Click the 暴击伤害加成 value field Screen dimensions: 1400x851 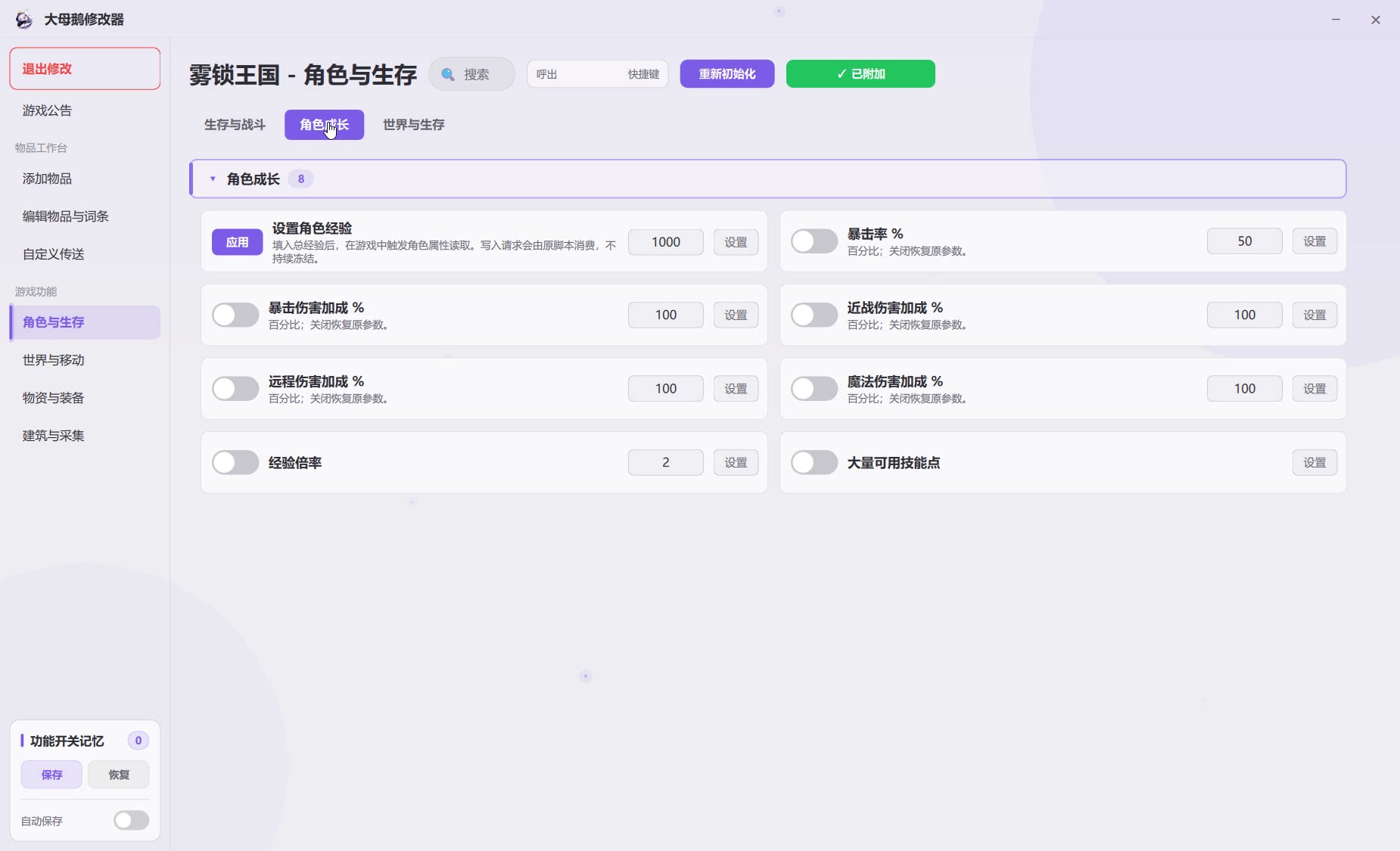click(x=666, y=315)
